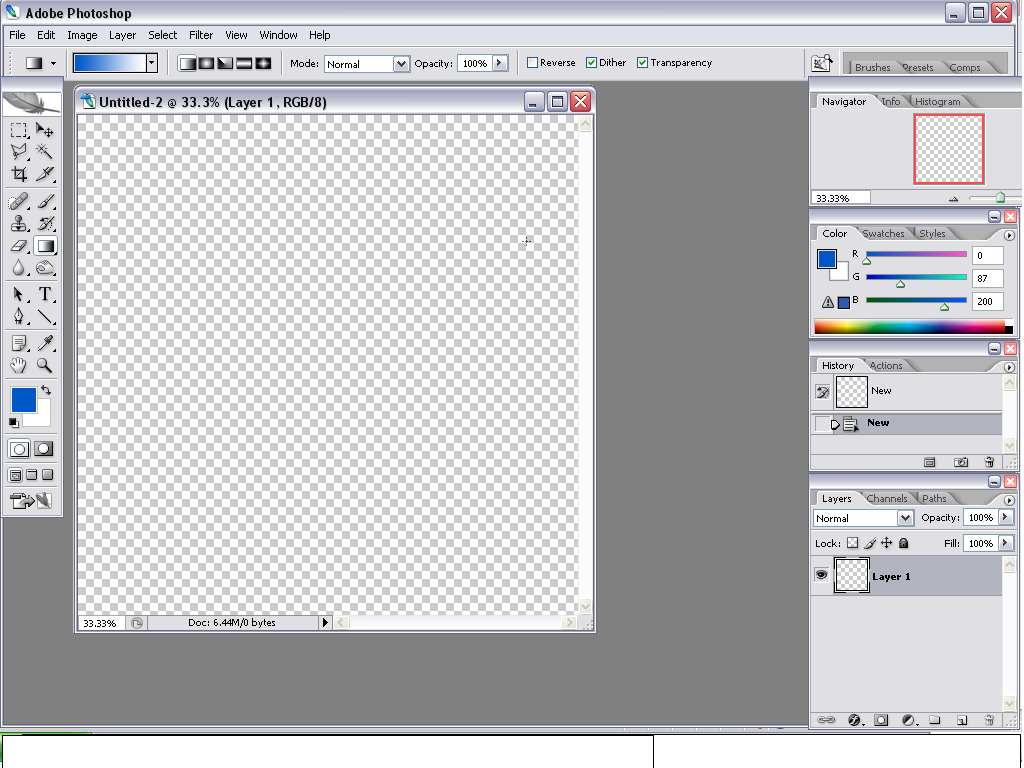The height and width of the screenshot is (768, 1024).
Task: Open the Color palette flyout menu
Action: (x=1010, y=235)
